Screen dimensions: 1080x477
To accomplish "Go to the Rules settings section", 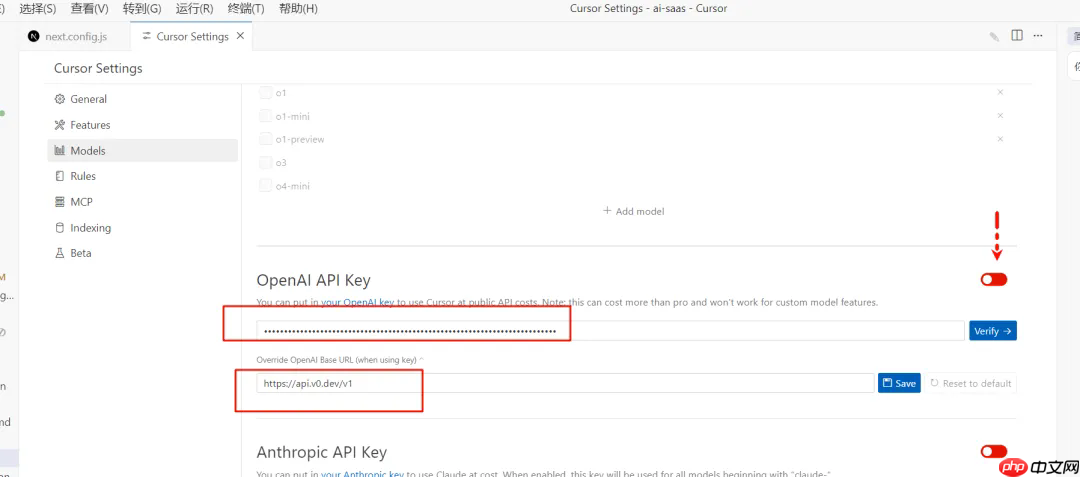I will (x=83, y=176).
